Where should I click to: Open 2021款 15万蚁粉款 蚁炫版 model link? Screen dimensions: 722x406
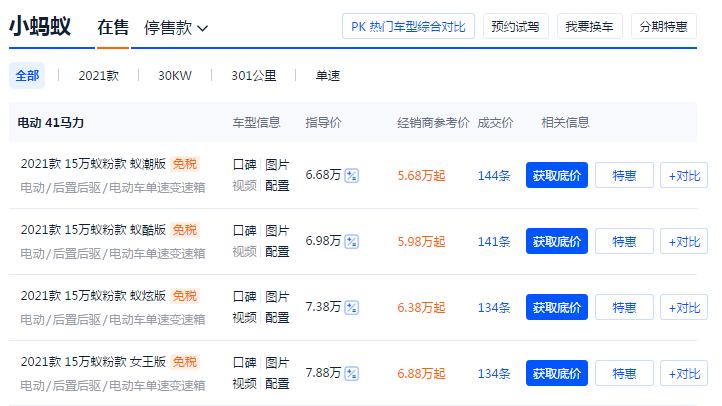[93, 296]
